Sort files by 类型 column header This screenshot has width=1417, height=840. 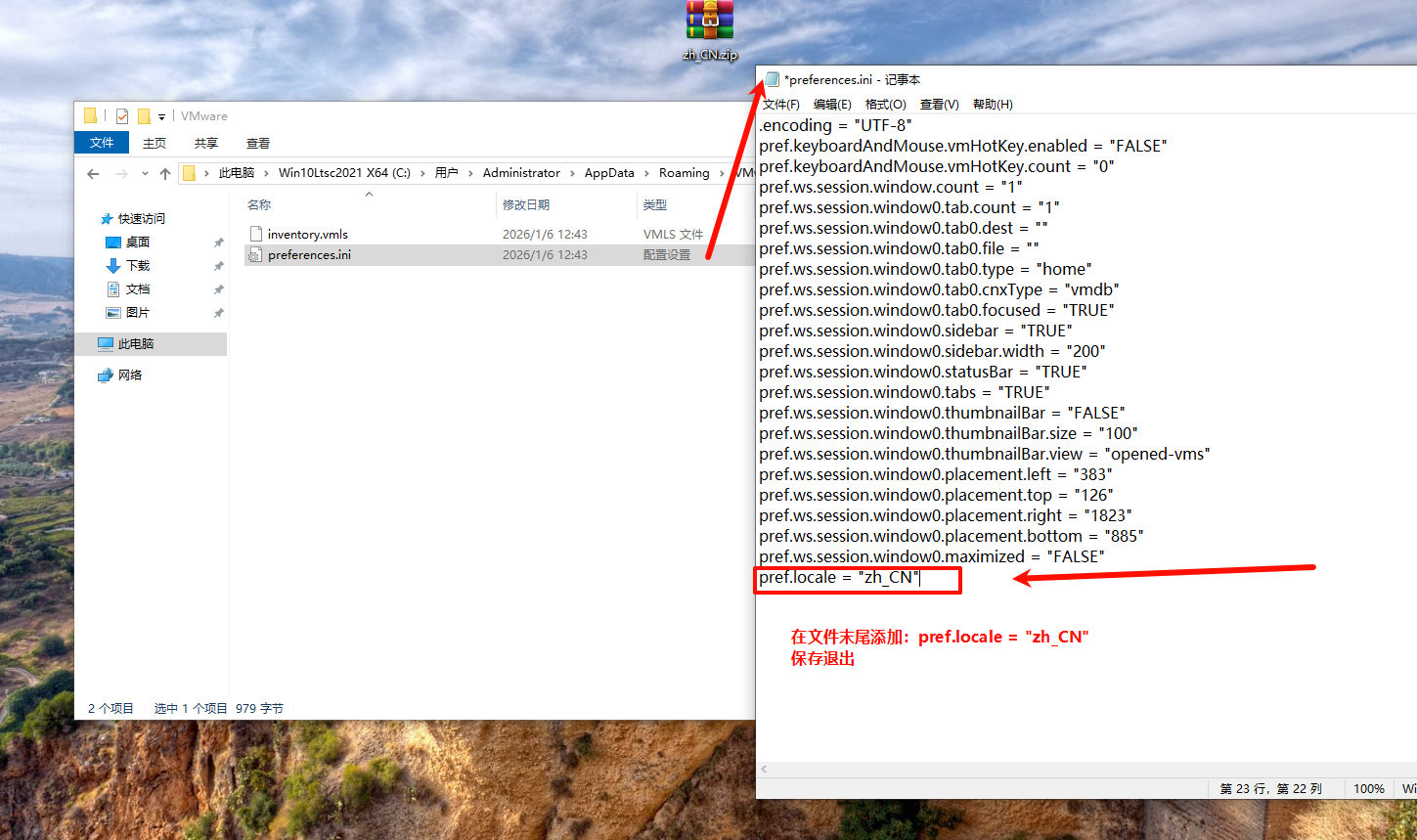click(655, 205)
